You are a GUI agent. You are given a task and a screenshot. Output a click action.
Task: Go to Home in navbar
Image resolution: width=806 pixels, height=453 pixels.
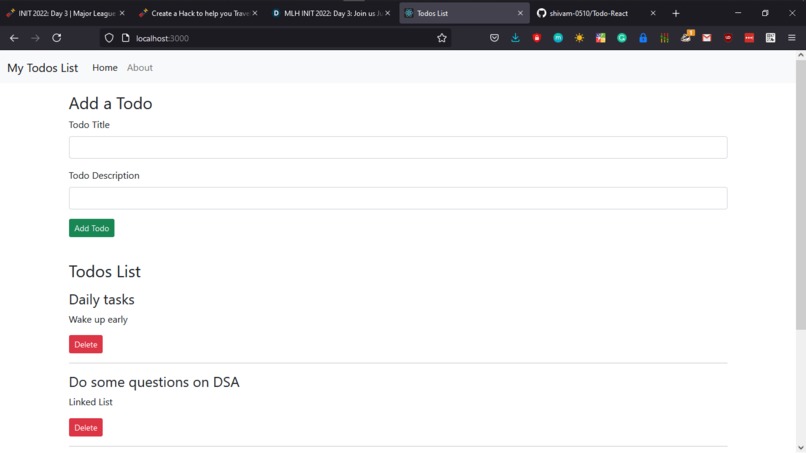tap(105, 68)
